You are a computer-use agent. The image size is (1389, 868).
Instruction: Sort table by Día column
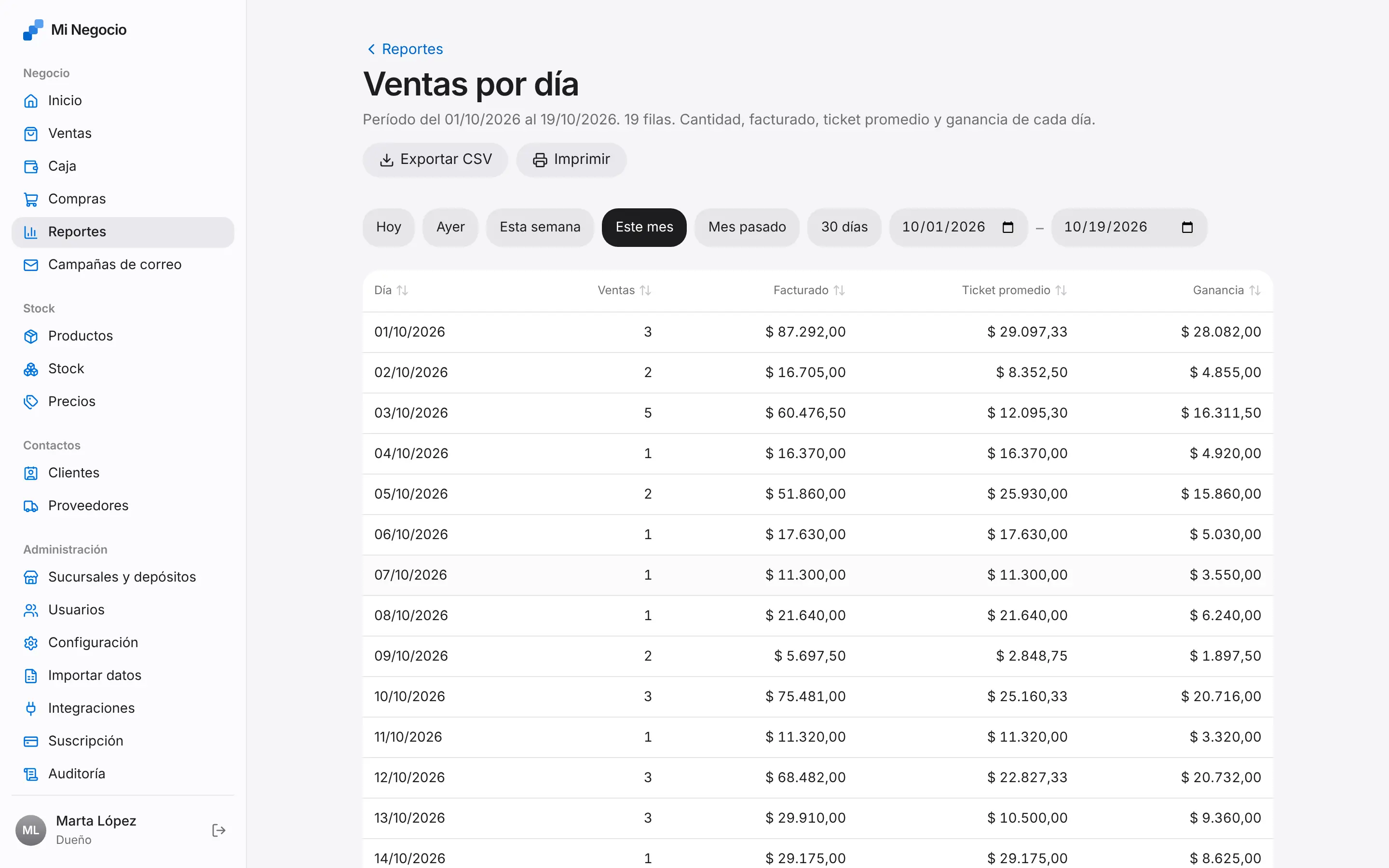click(392, 290)
